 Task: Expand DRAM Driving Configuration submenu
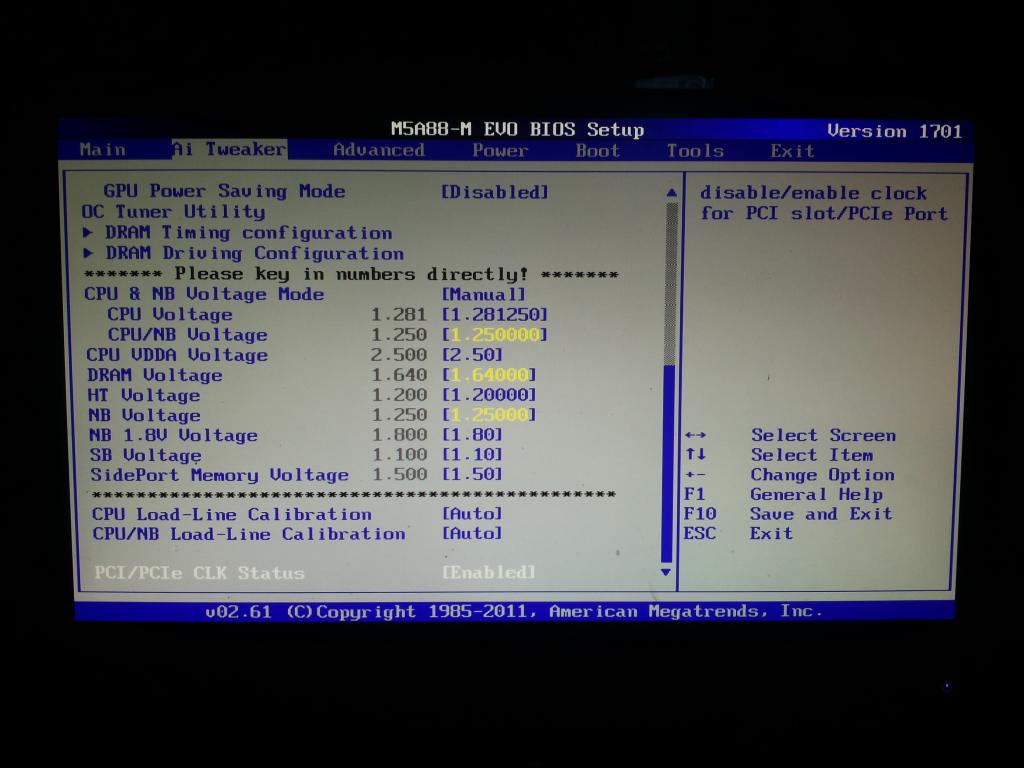[x=255, y=253]
